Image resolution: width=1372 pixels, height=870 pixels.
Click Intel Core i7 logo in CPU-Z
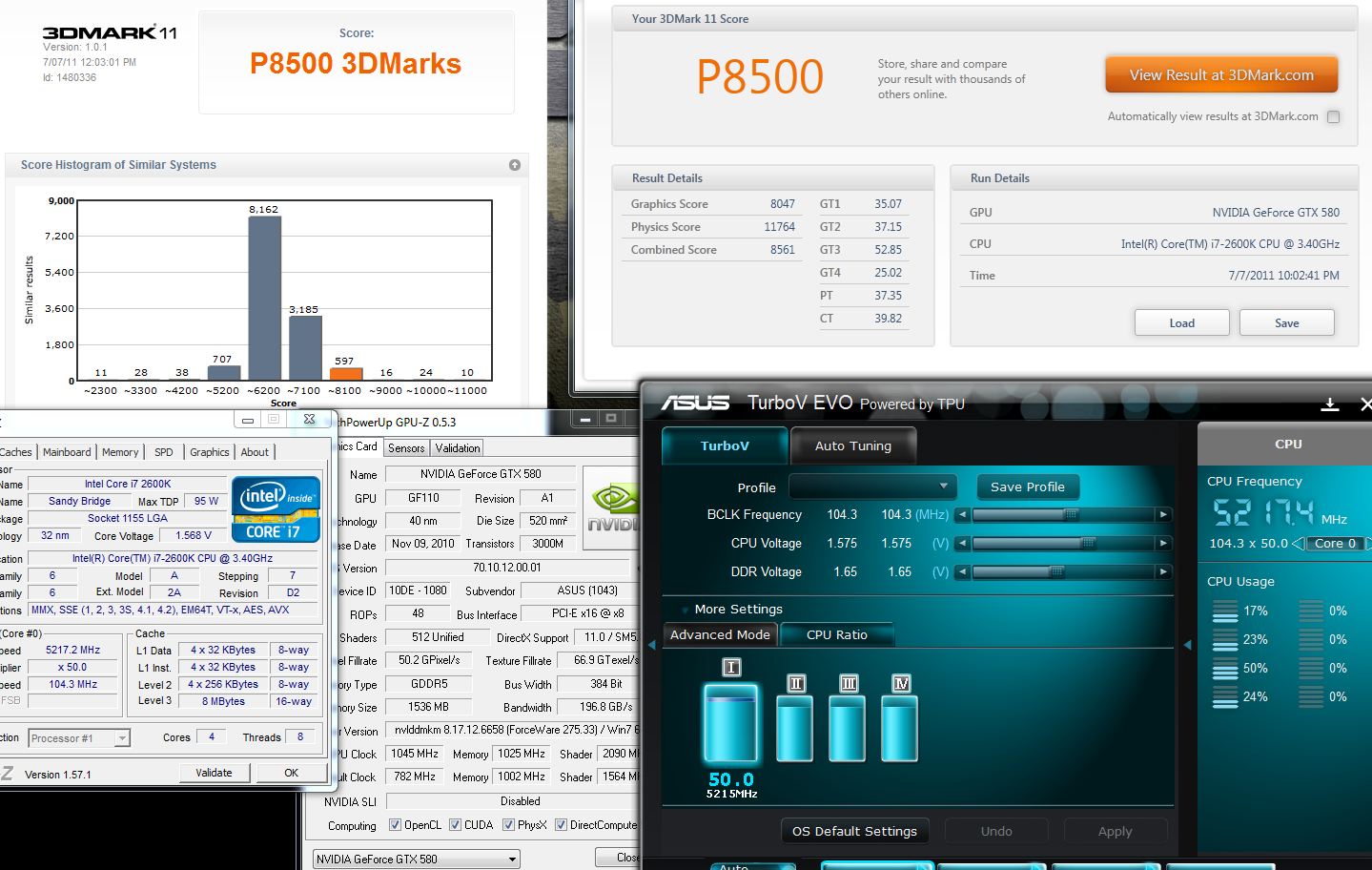pos(276,509)
